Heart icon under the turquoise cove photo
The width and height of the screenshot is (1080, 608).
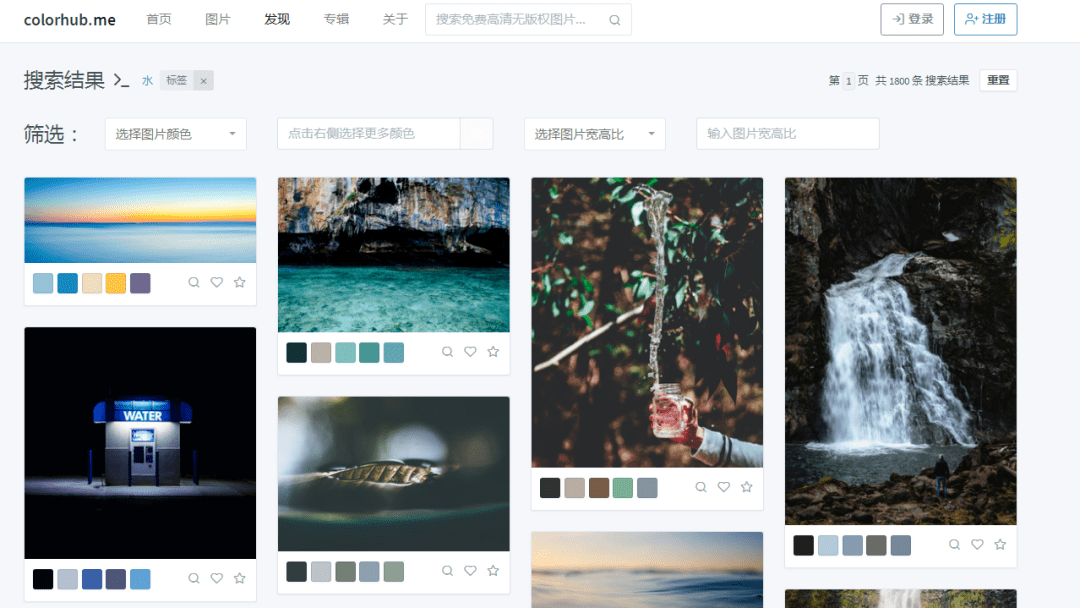point(470,352)
